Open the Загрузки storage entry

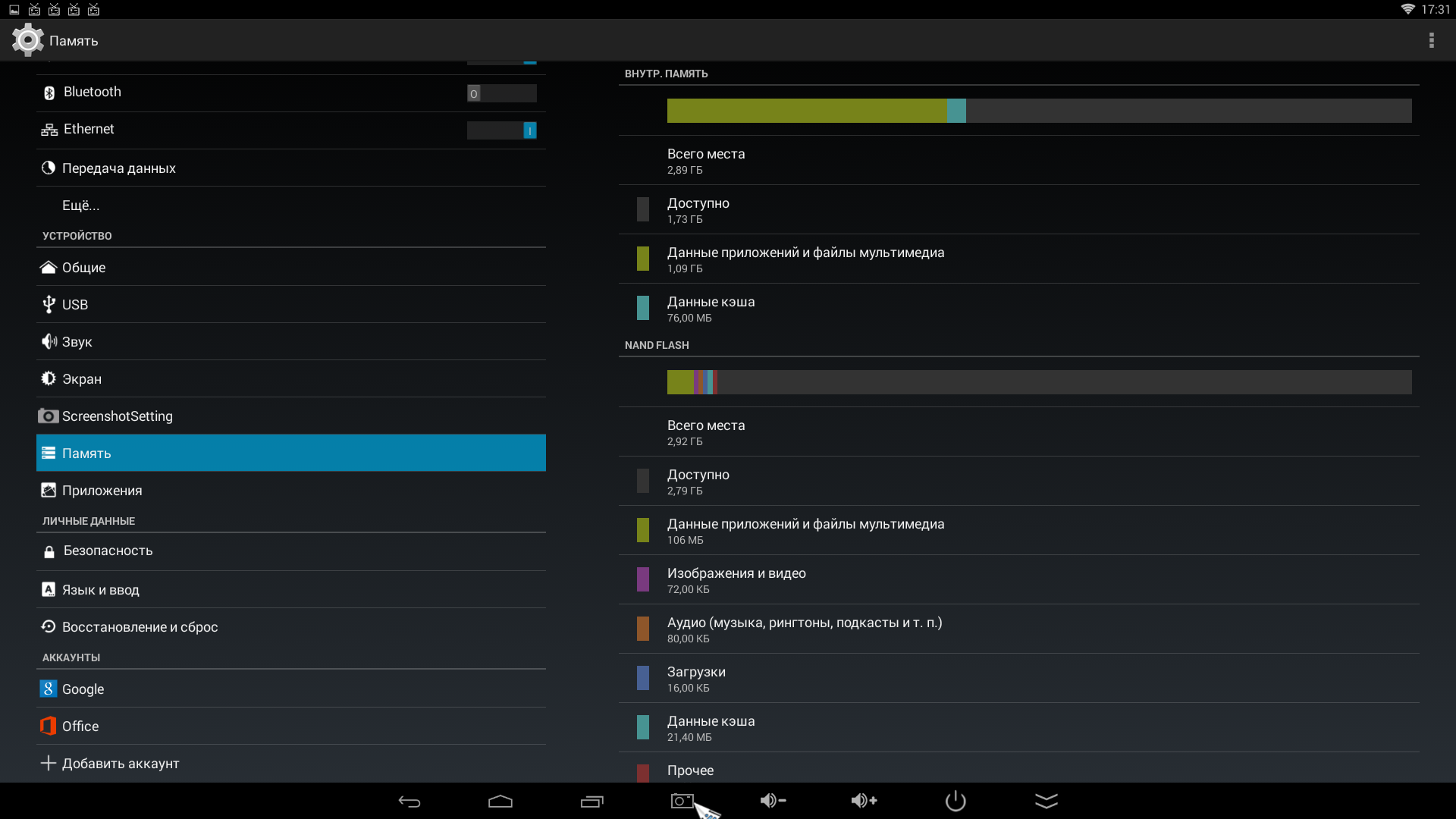696,679
